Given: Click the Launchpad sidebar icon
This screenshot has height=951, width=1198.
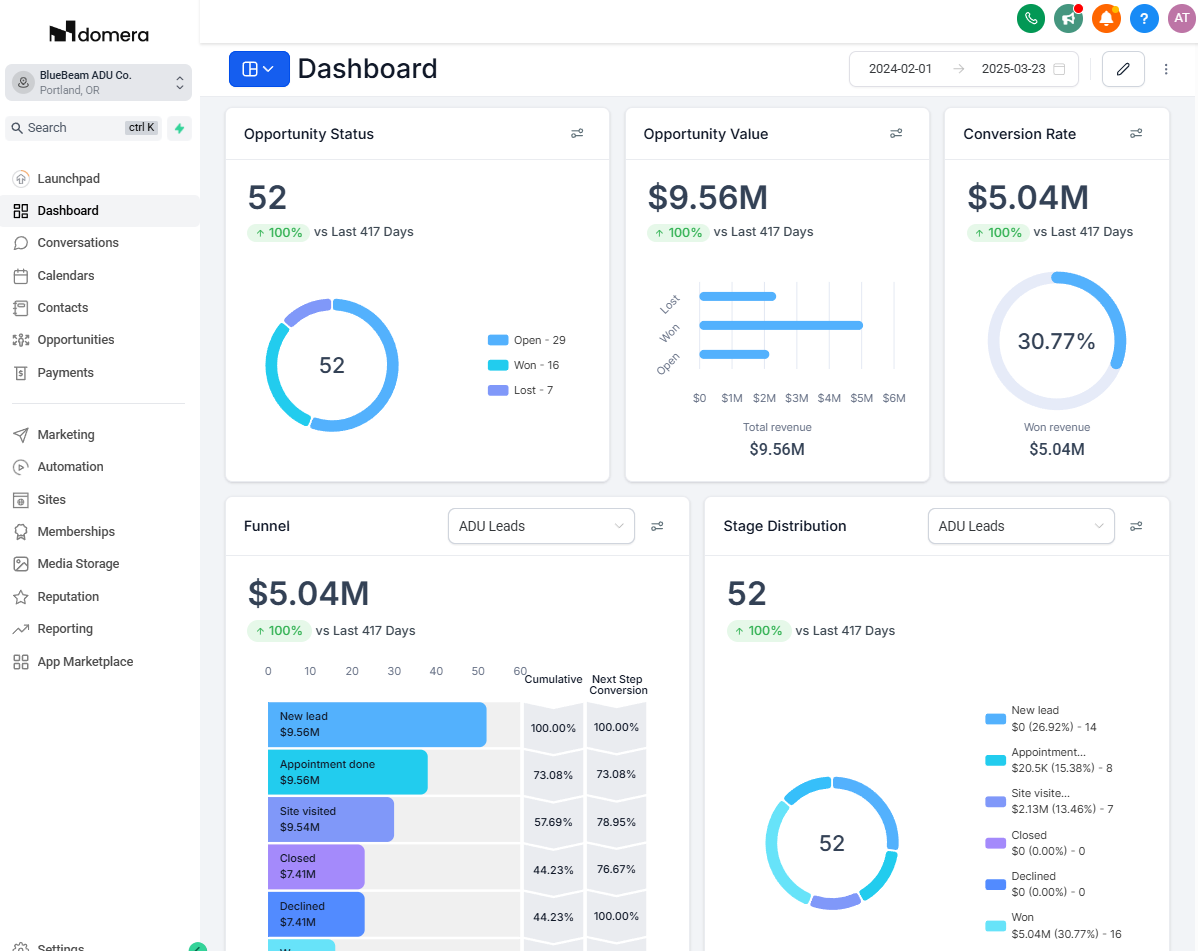Looking at the screenshot, I should (21, 179).
